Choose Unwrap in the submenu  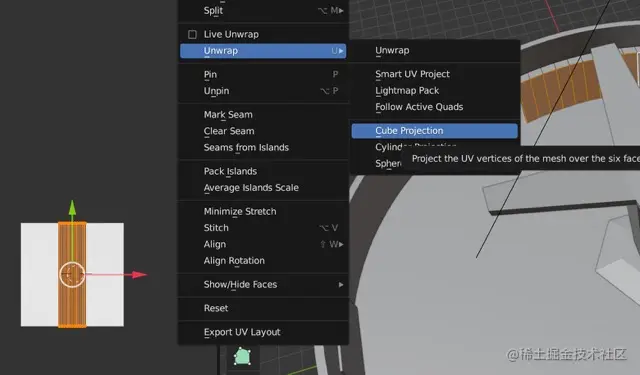(435, 51)
